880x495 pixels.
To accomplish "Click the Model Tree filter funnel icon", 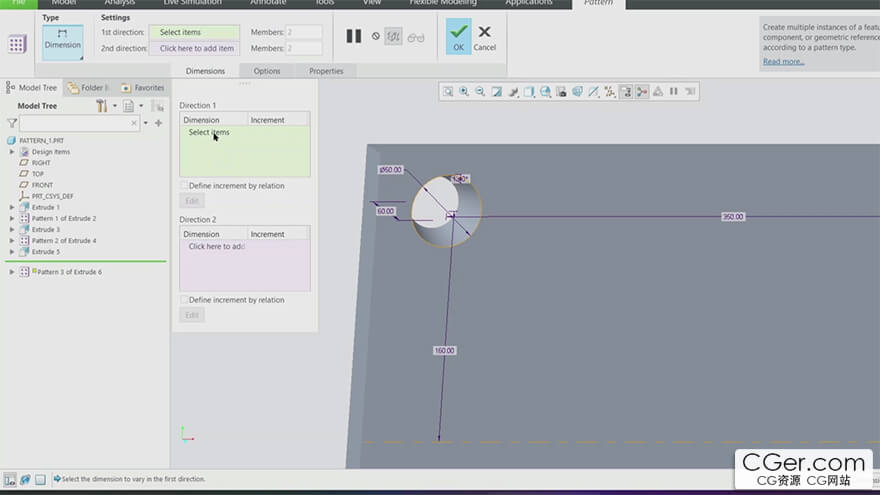I will tap(12, 123).
